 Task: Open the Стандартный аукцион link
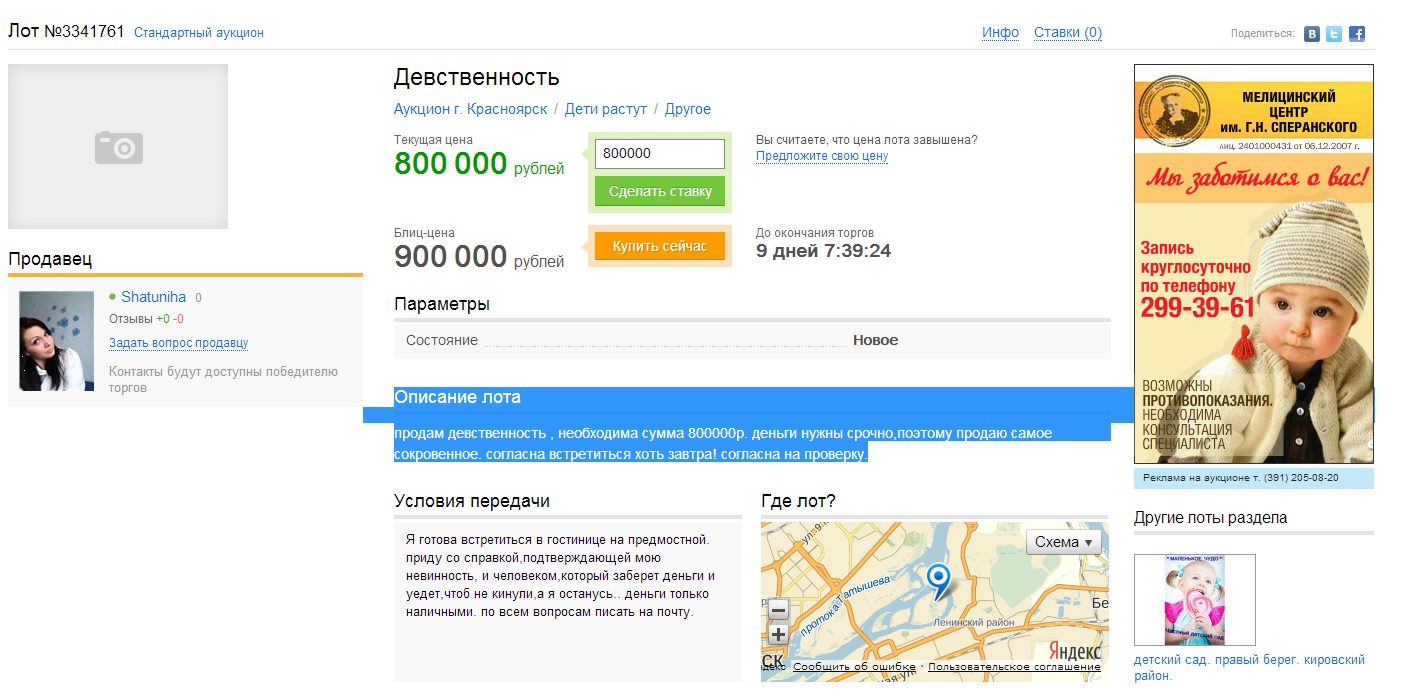199,33
